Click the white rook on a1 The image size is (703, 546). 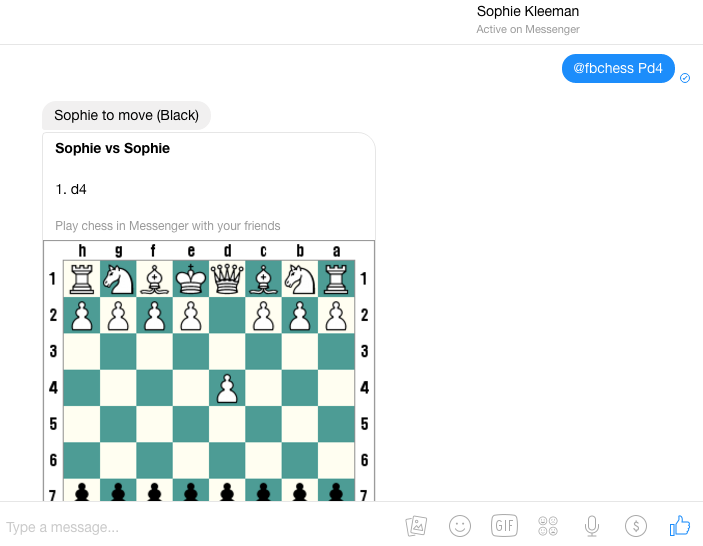click(336, 278)
